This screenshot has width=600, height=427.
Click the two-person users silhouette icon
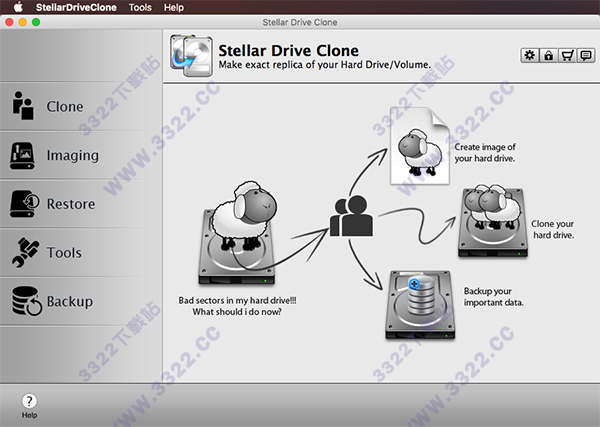click(x=351, y=216)
